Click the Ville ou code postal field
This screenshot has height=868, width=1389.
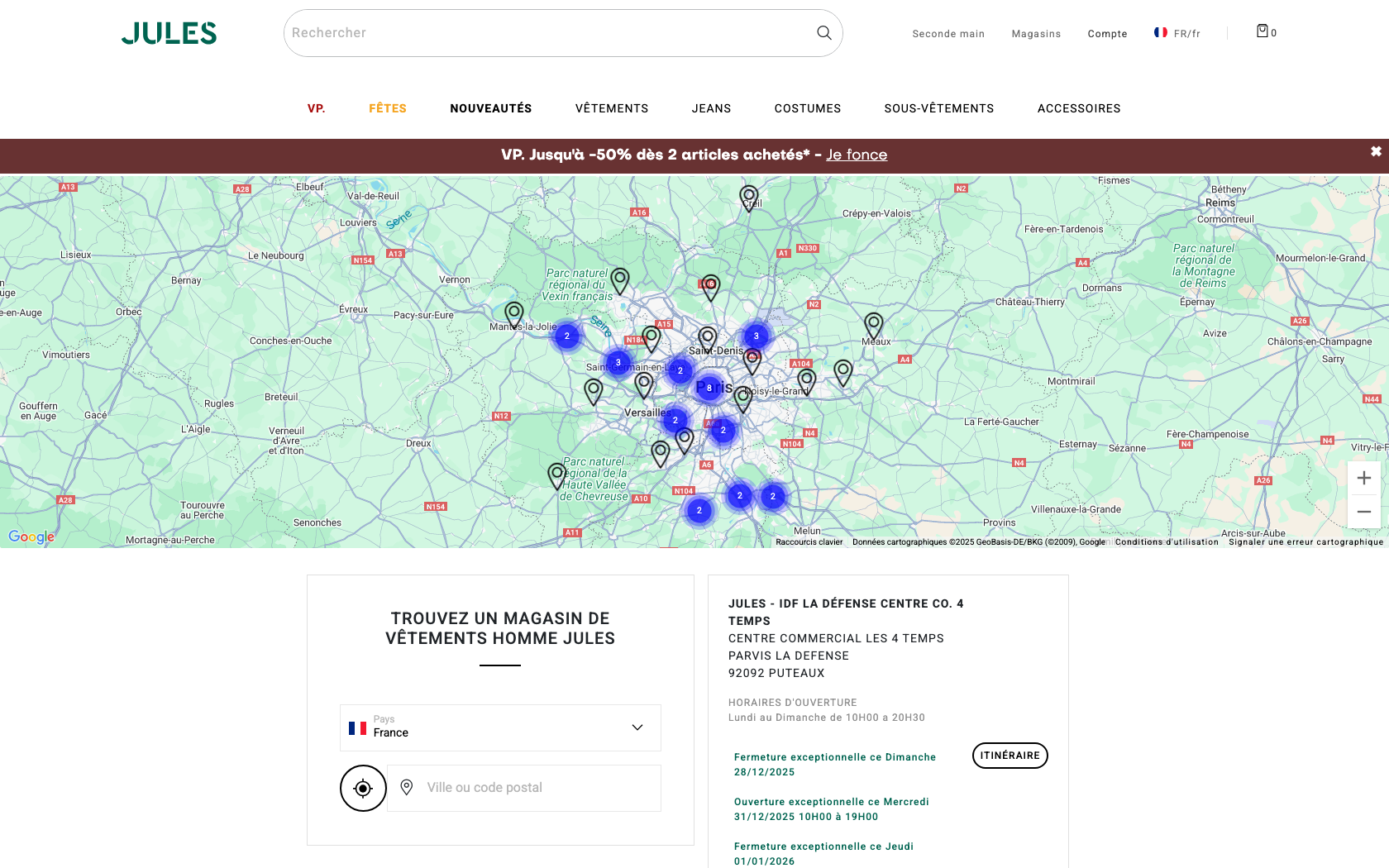pyautogui.click(x=529, y=788)
